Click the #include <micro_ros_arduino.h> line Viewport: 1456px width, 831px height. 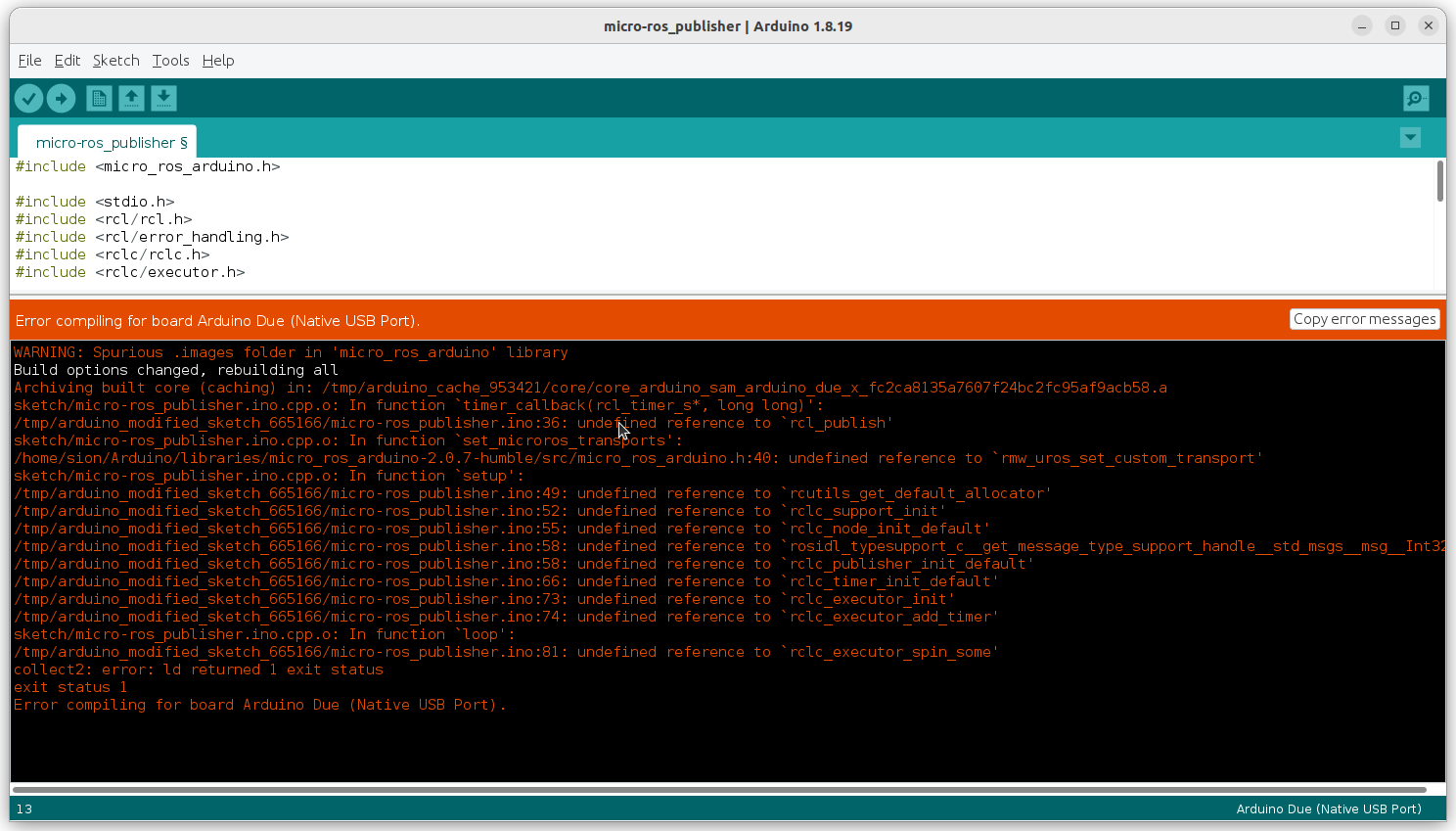tap(148, 166)
